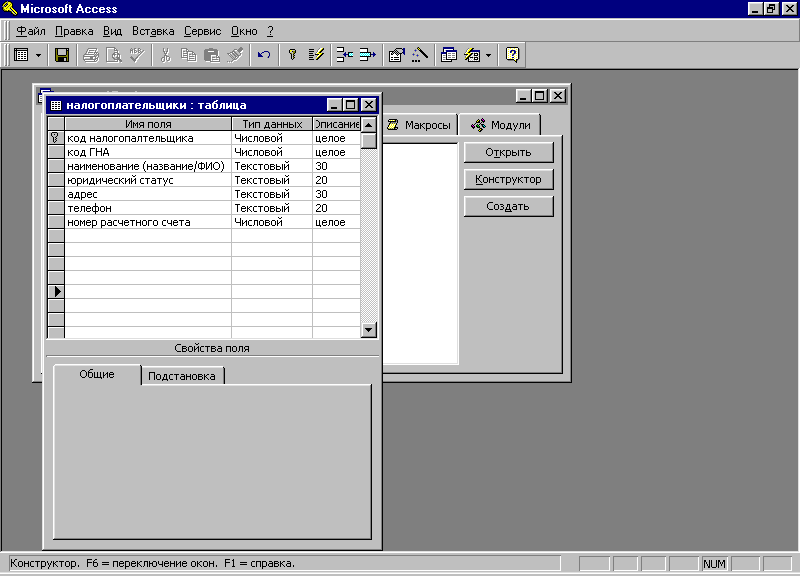Click the Создать button
This screenshot has width=800, height=576.
pyautogui.click(x=508, y=206)
